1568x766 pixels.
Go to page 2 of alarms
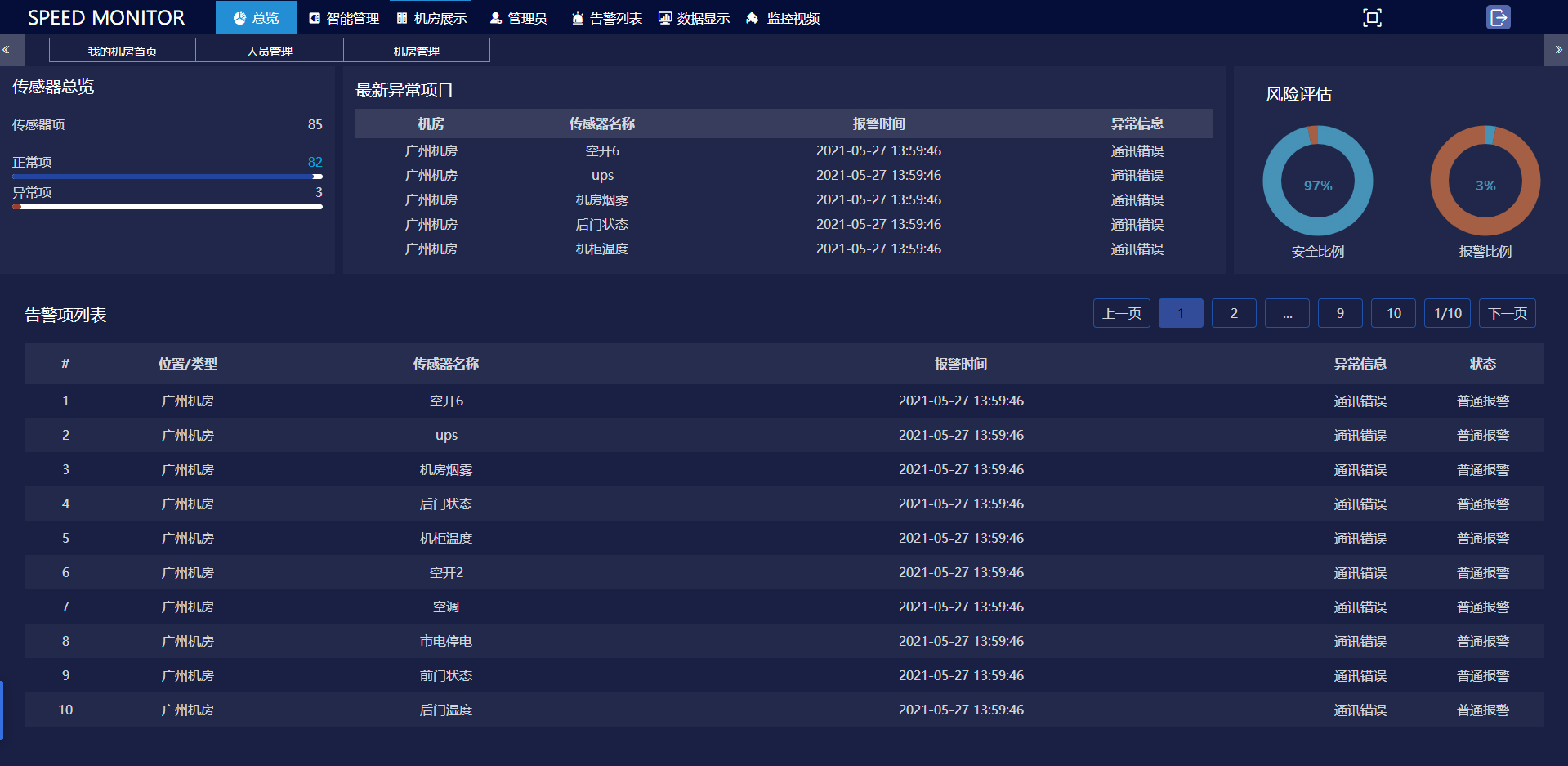click(x=1234, y=313)
